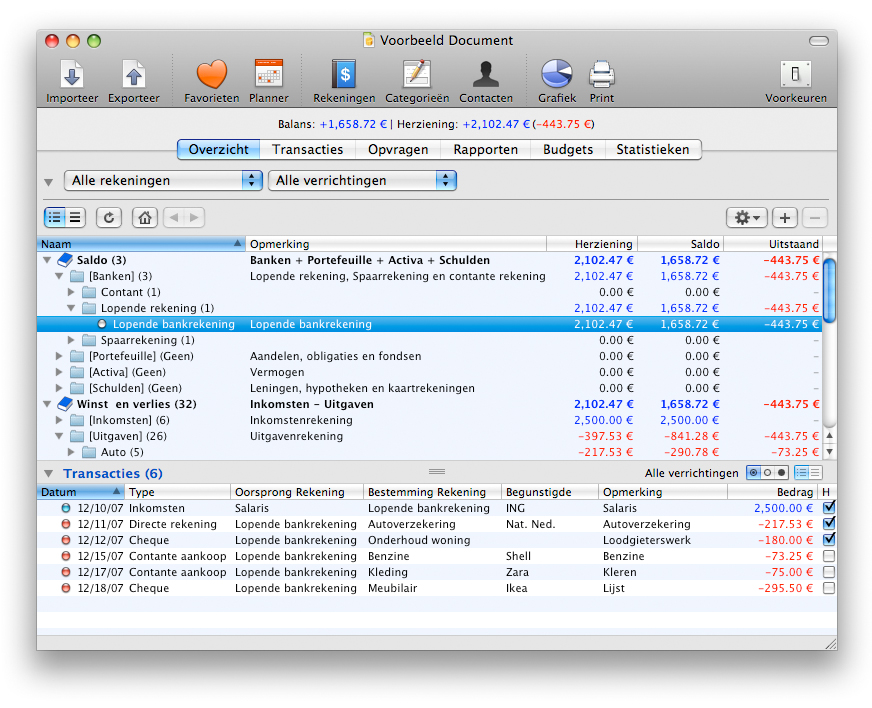Check the Benzine transaction checkbox
This screenshot has width=872, height=708.
pyautogui.click(x=828, y=556)
